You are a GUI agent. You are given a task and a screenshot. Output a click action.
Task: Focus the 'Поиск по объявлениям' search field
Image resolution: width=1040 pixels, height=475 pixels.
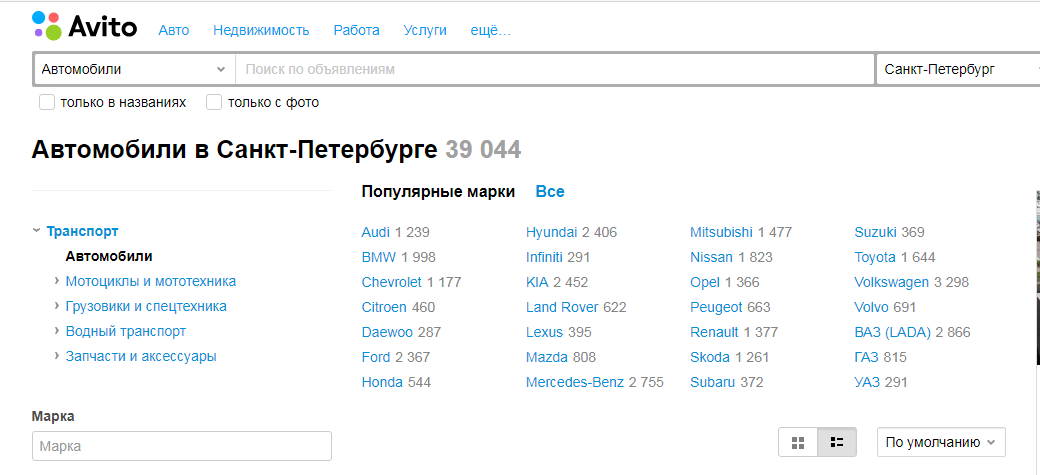pos(554,70)
